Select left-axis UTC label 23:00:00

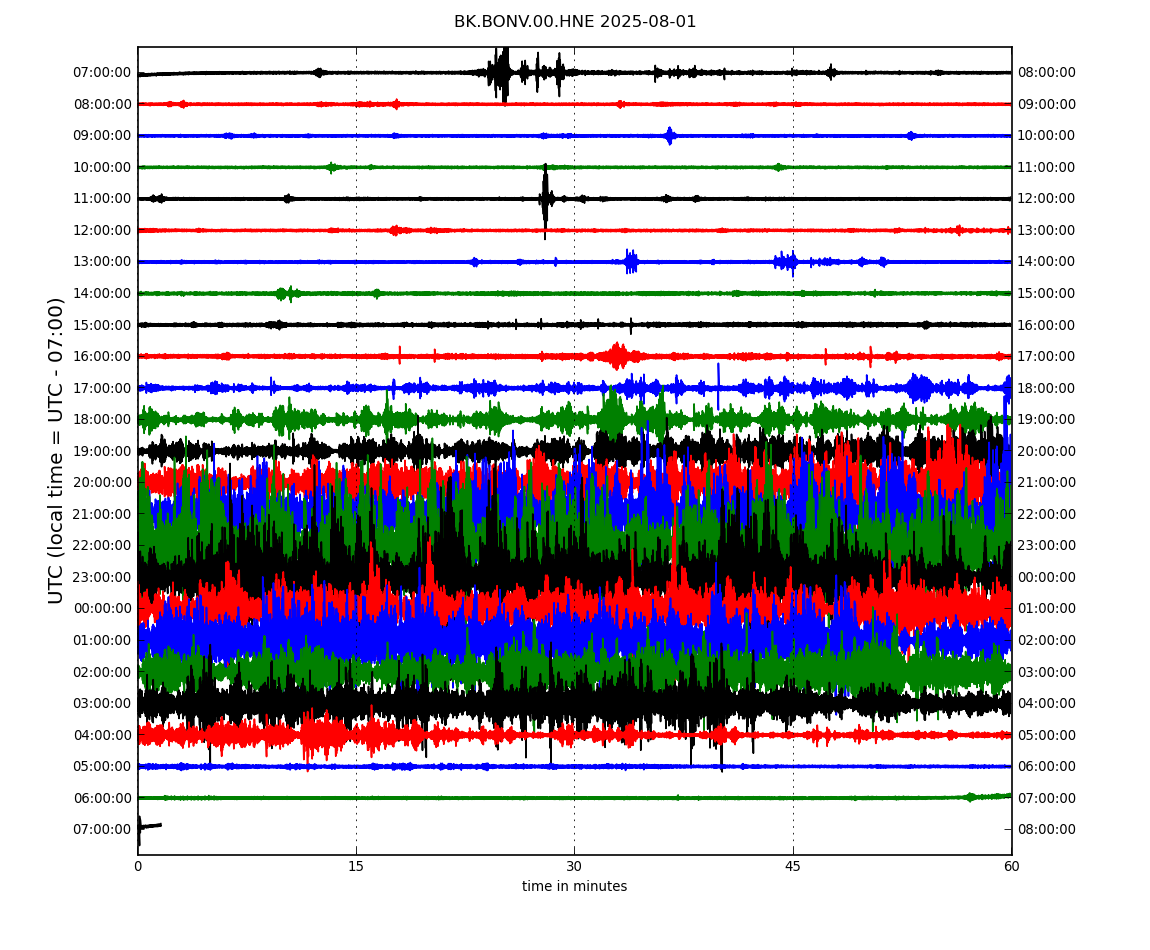tap(103, 577)
